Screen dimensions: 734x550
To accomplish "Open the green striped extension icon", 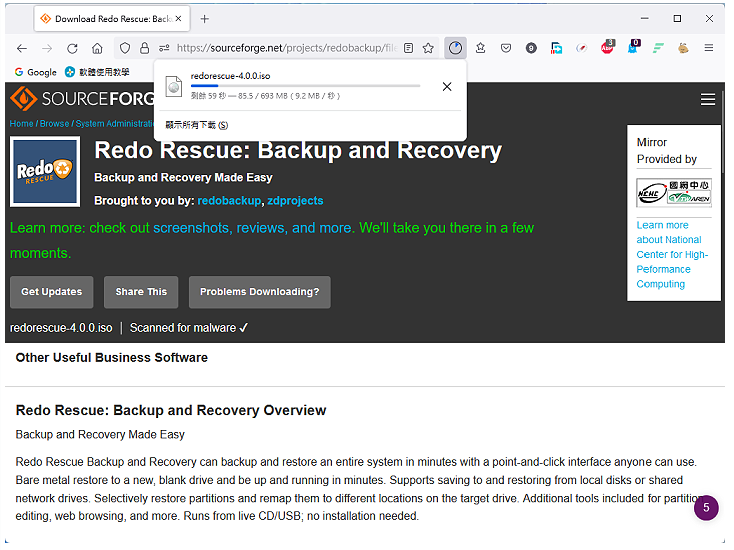I will [658, 48].
